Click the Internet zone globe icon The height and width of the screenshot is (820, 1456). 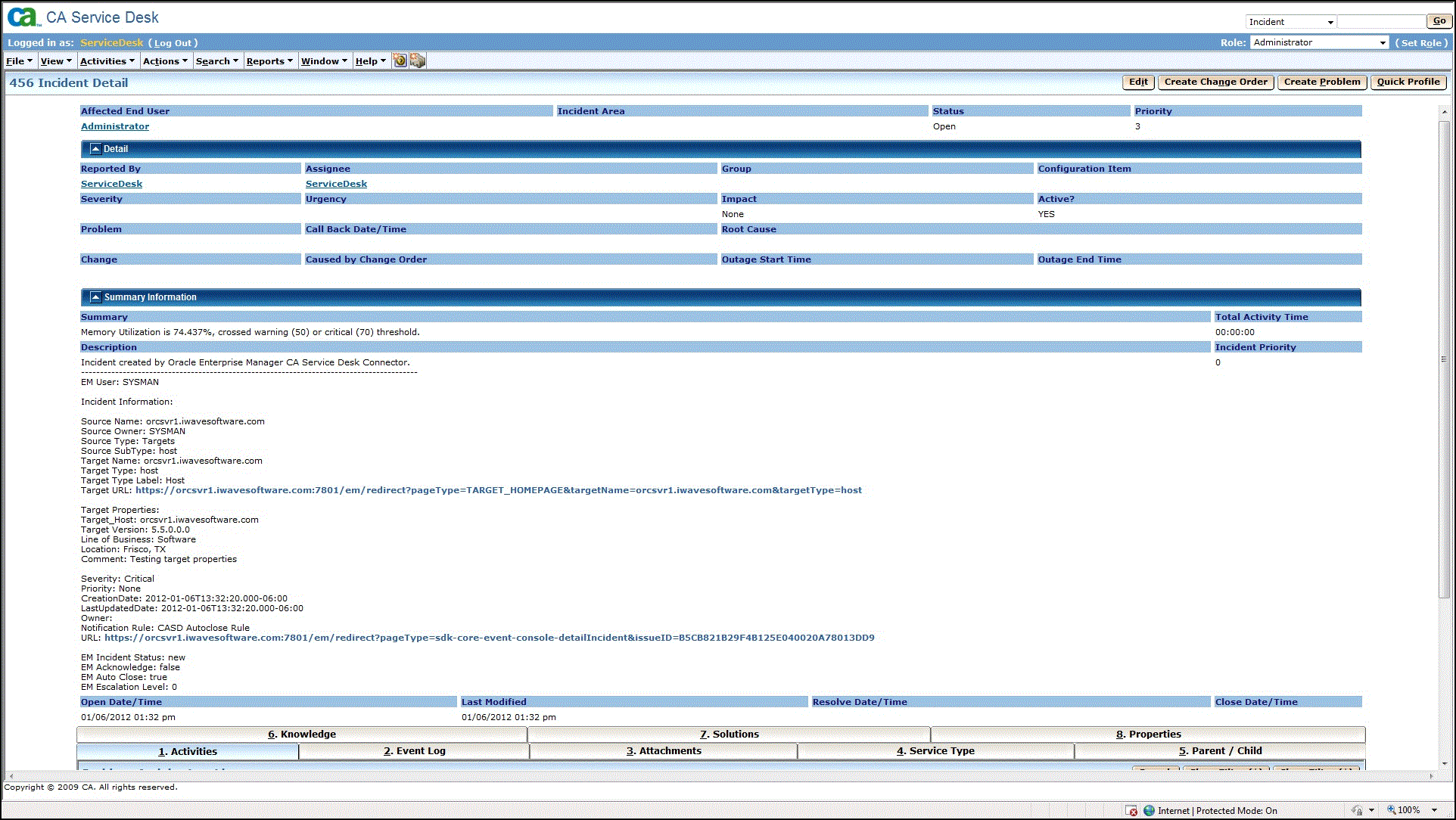(x=1149, y=810)
